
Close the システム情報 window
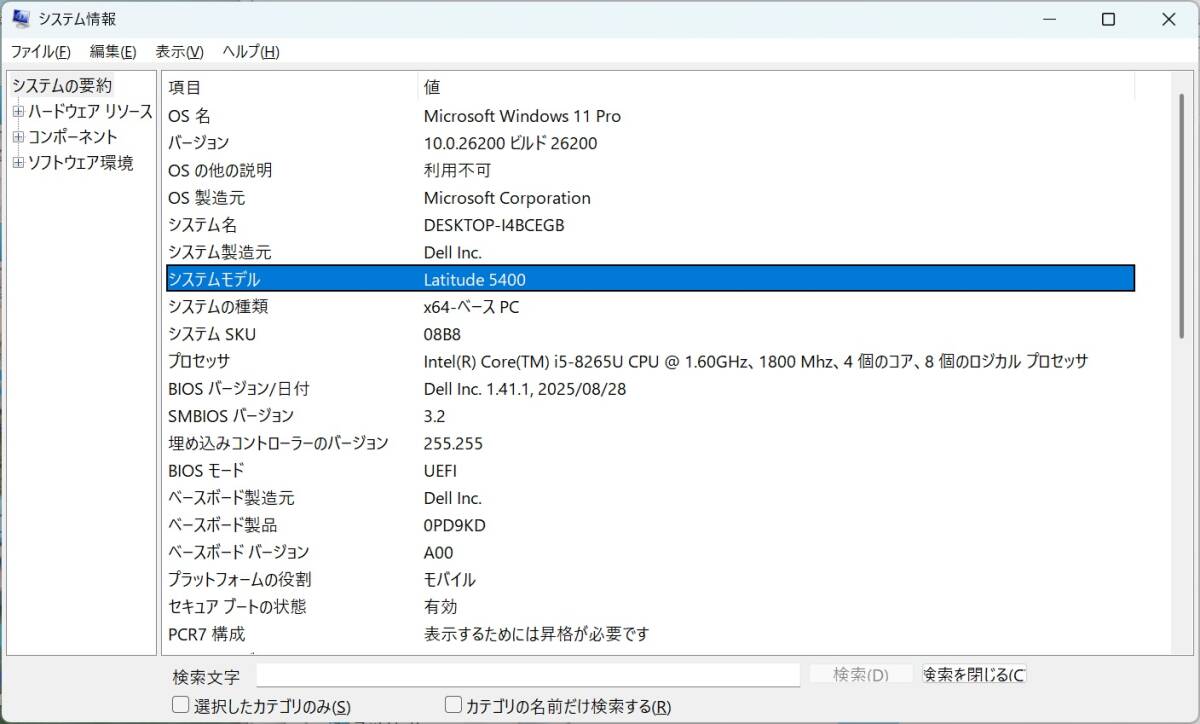click(1166, 19)
